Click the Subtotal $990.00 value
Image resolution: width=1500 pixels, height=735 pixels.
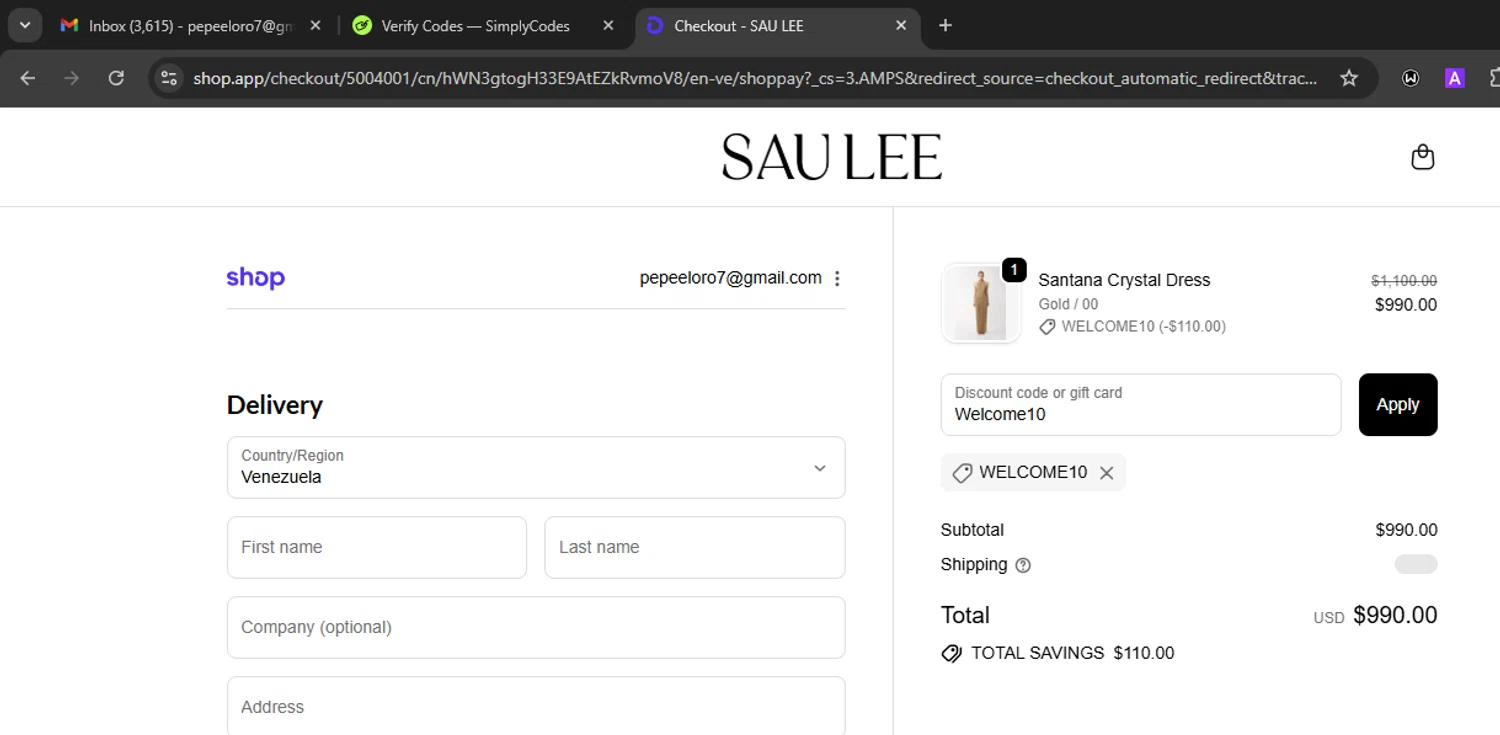point(1406,530)
